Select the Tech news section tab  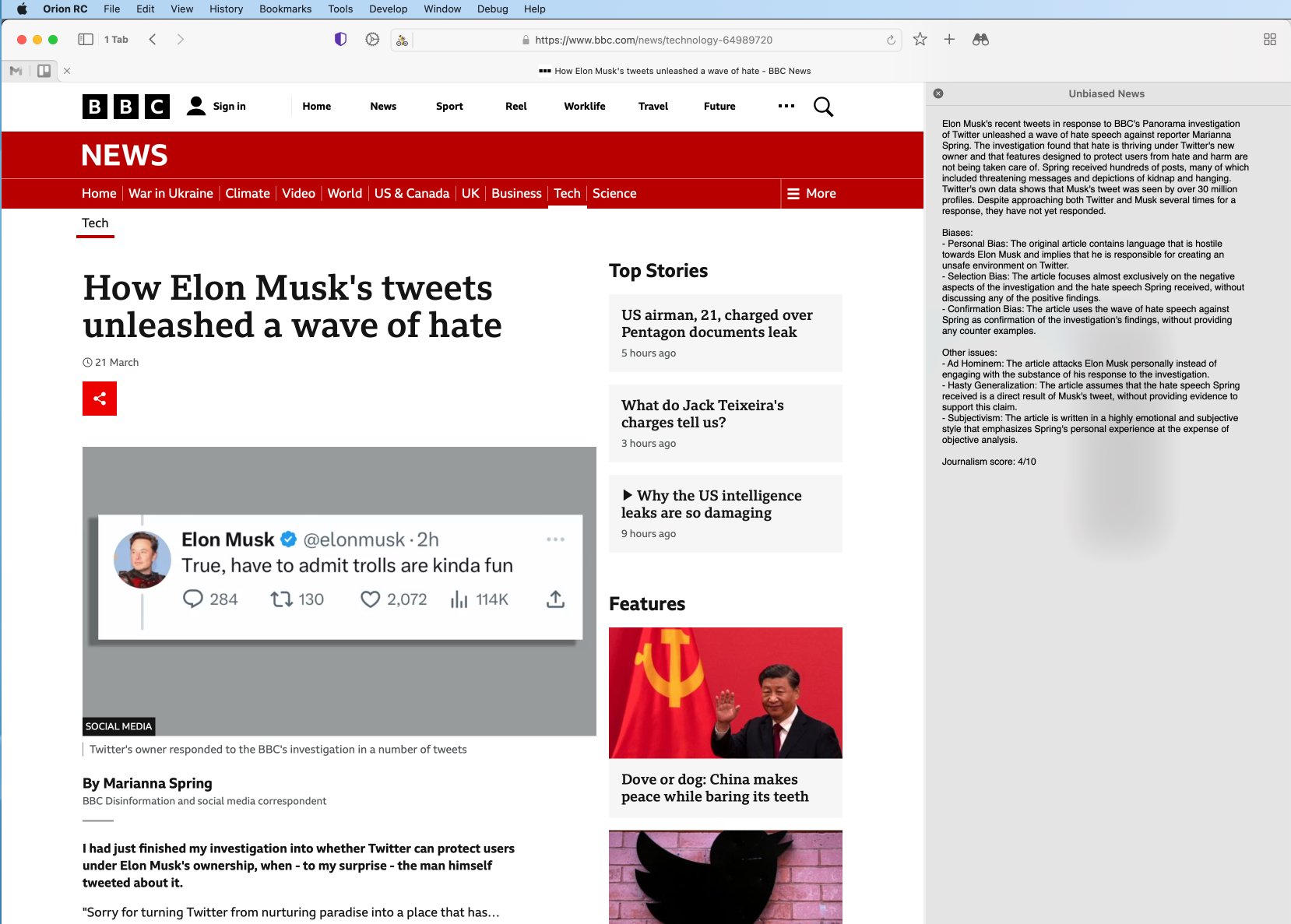coord(567,194)
